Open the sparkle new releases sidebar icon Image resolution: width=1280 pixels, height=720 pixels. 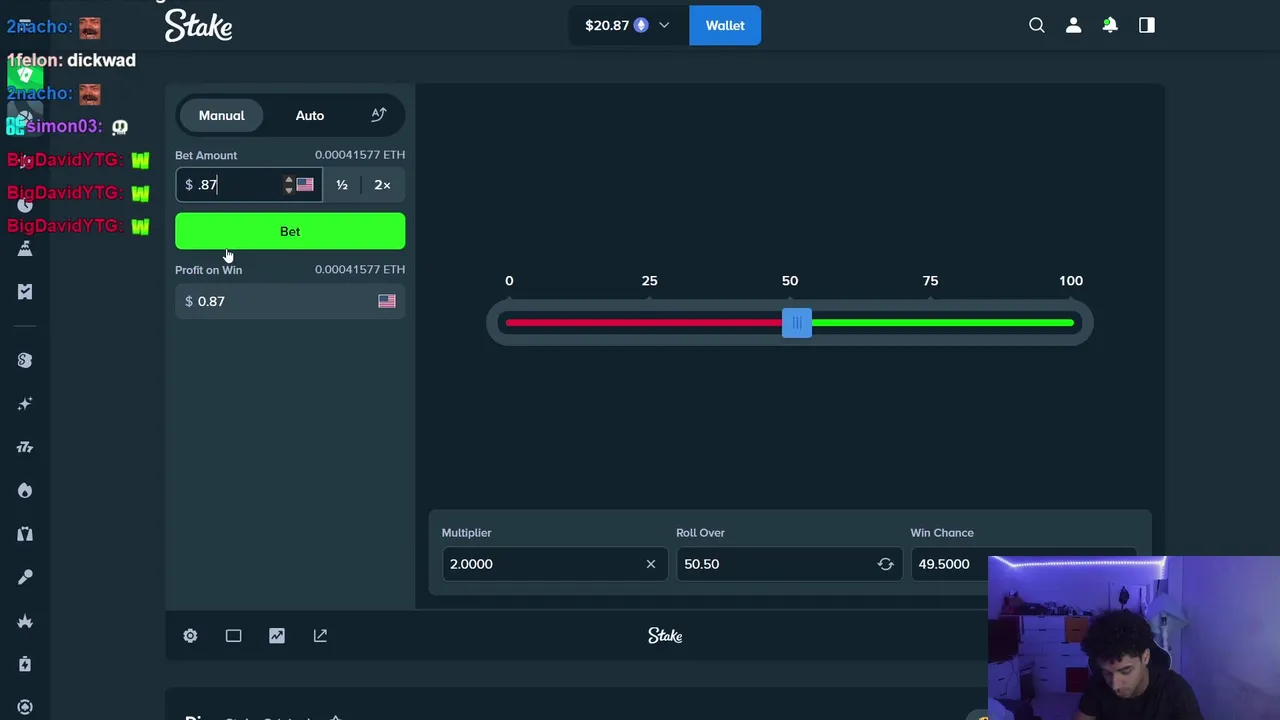(x=25, y=404)
